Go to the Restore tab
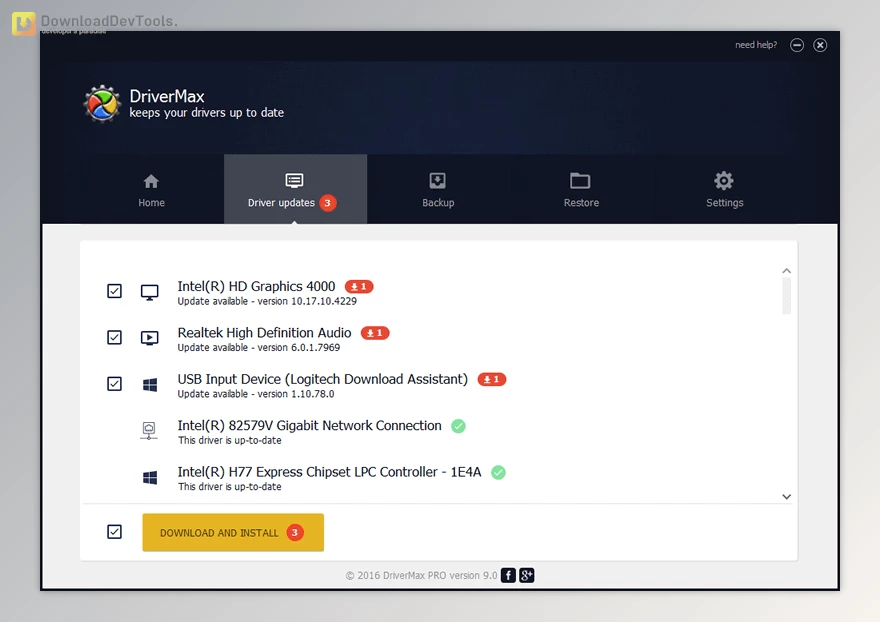Screen dimensions: 880x622 581,189
